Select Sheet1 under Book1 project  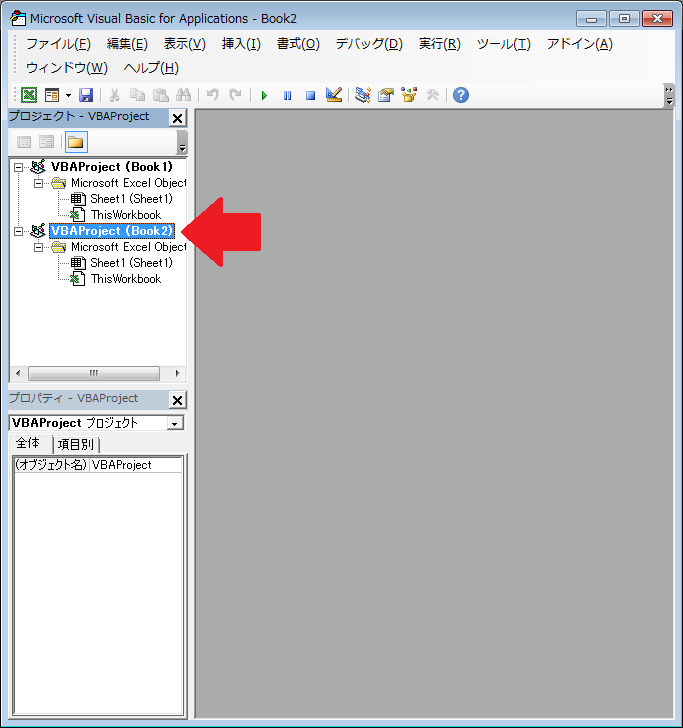pos(131,199)
